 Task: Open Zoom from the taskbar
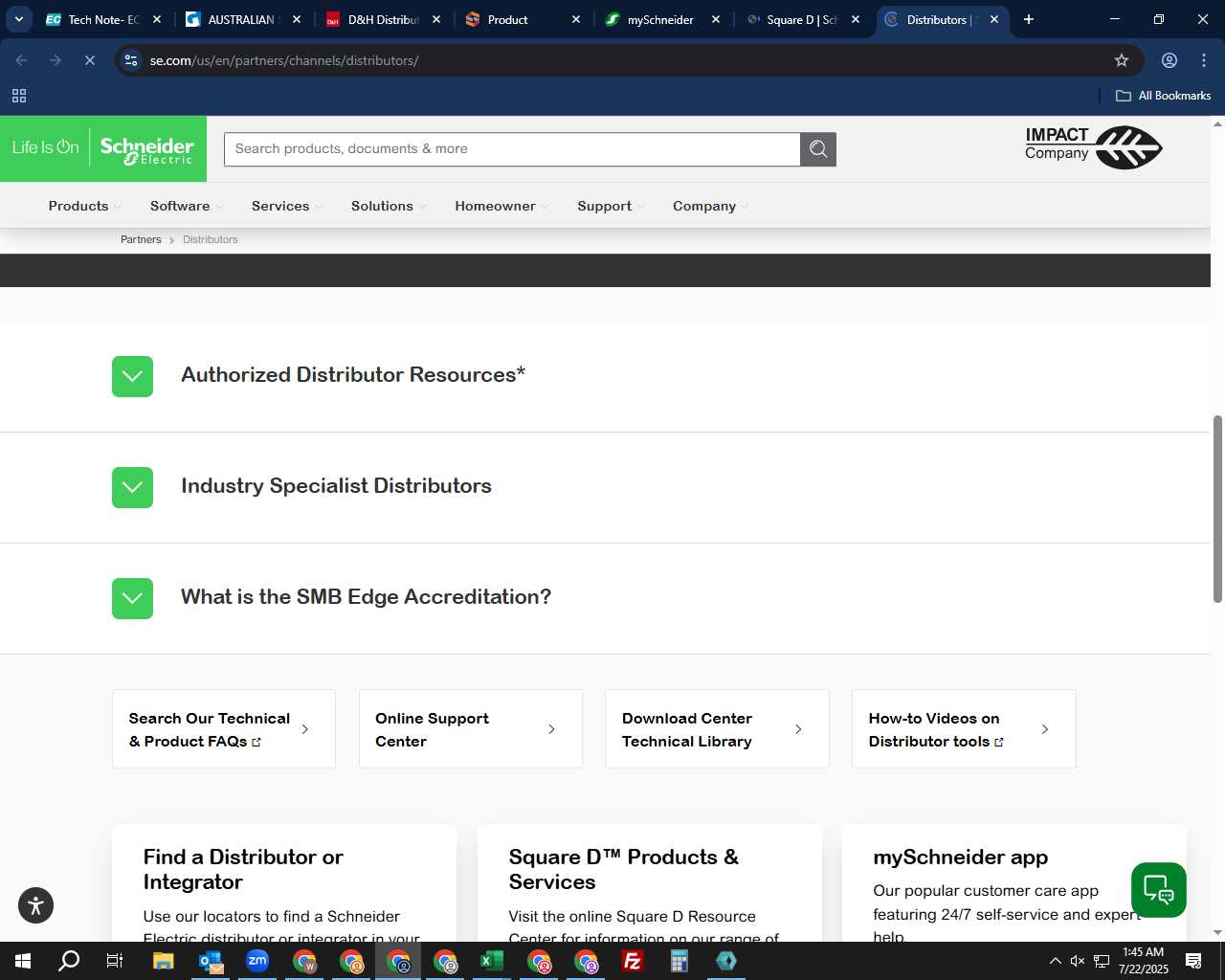[x=257, y=961]
